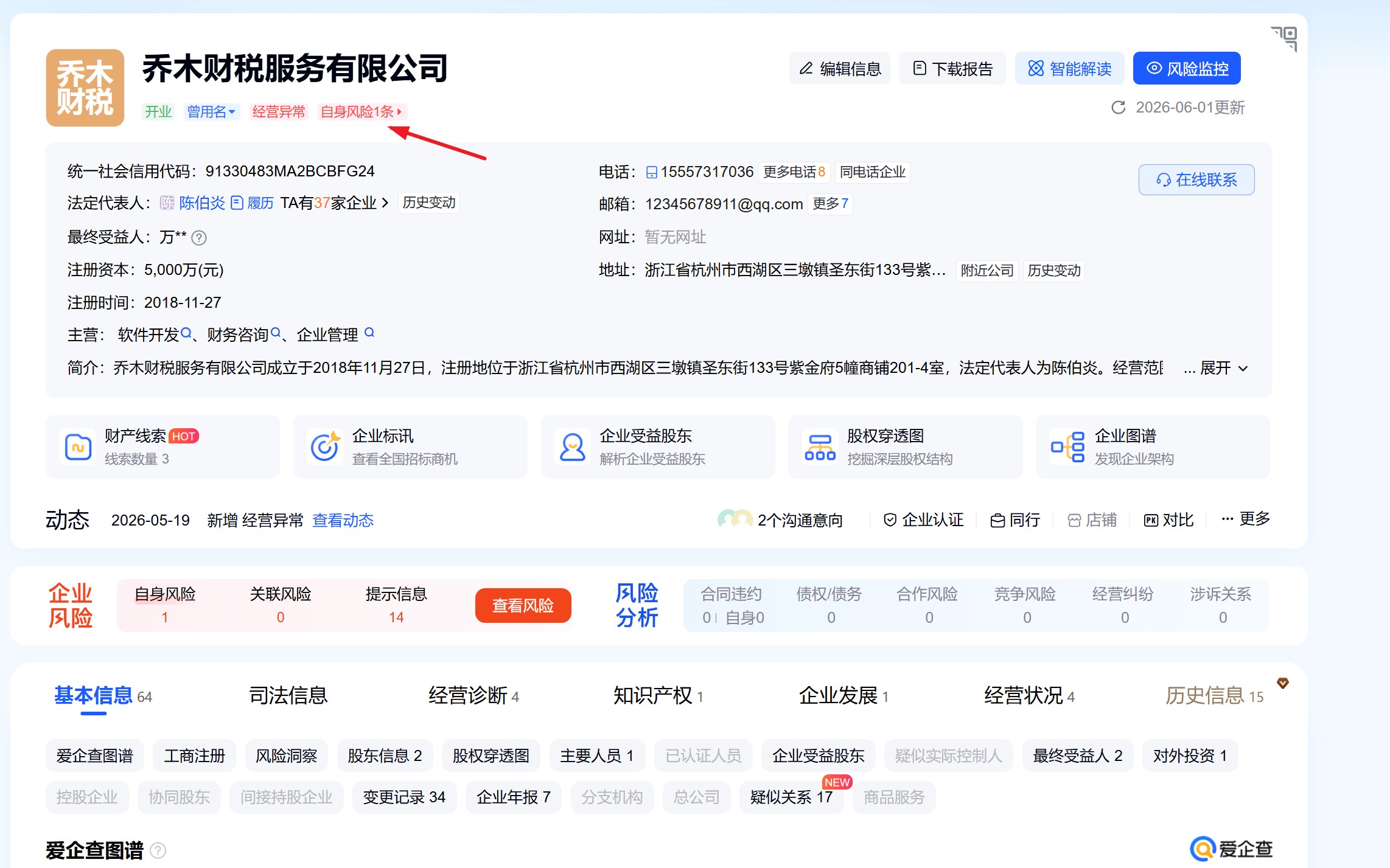
Task: Click the 对比 PK item
Action: [1168, 520]
